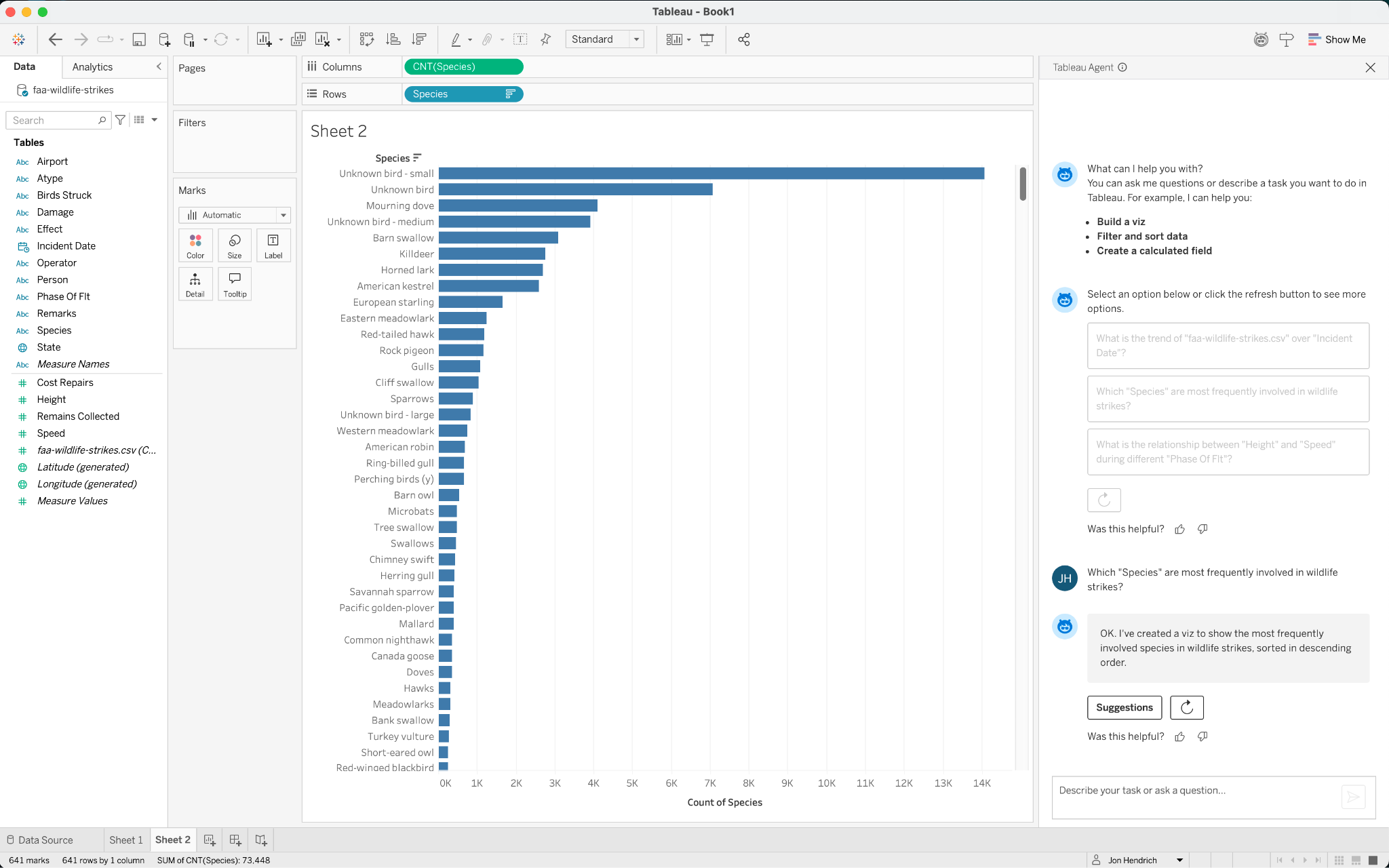This screenshot has width=1389, height=868.
Task: Start Presentation Mode from the toolbar
Action: [x=707, y=39]
